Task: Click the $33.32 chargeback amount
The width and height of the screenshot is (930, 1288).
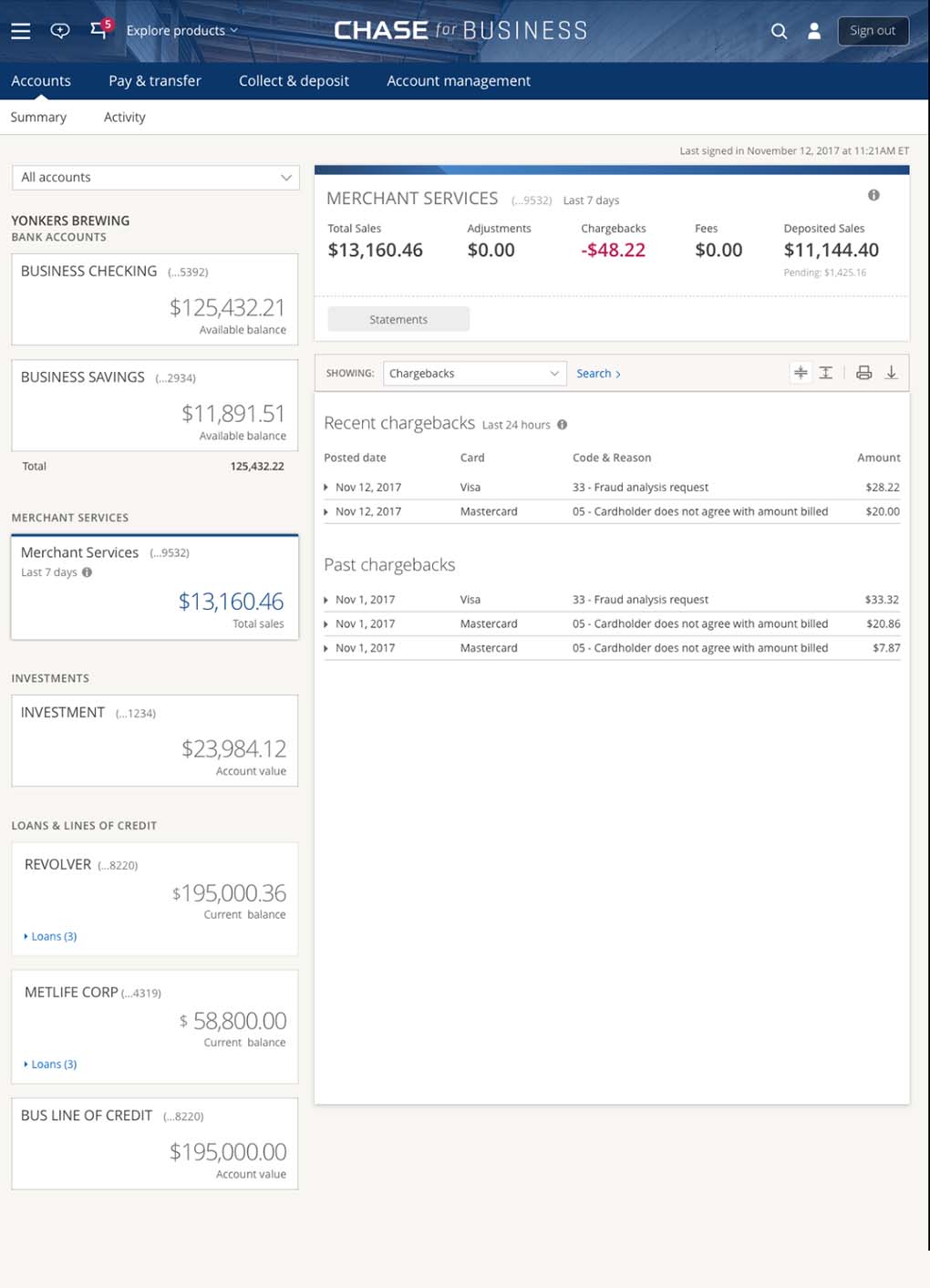Action: [882, 600]
